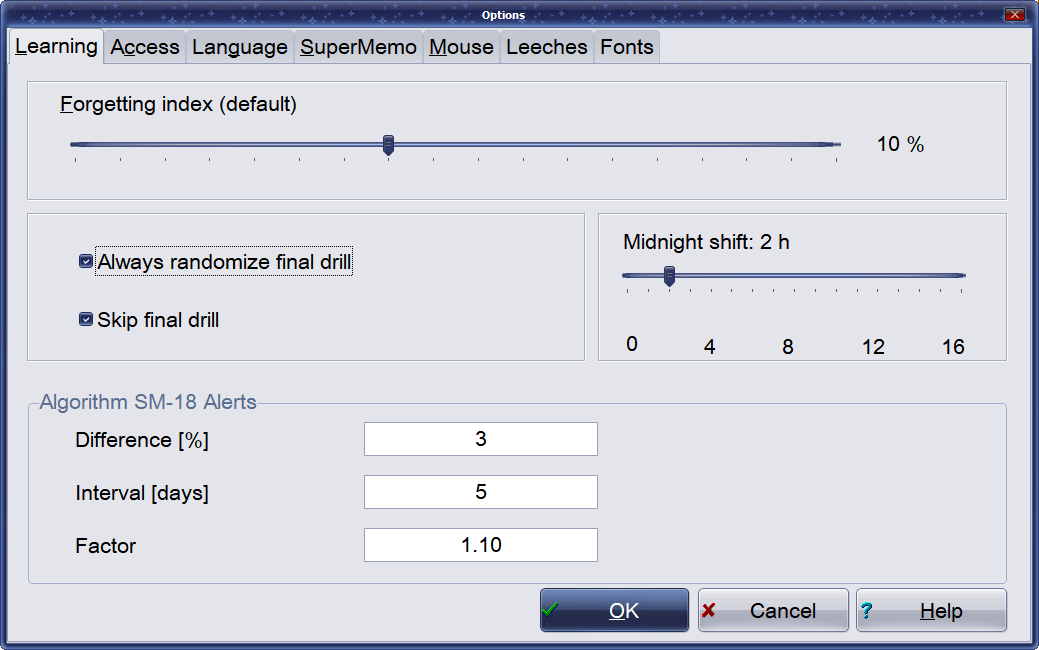This screenshot has height=650, width=1039.
Task: Click the red X icon on Cancel
Action: pyautogui.click(x=708, y=610)
